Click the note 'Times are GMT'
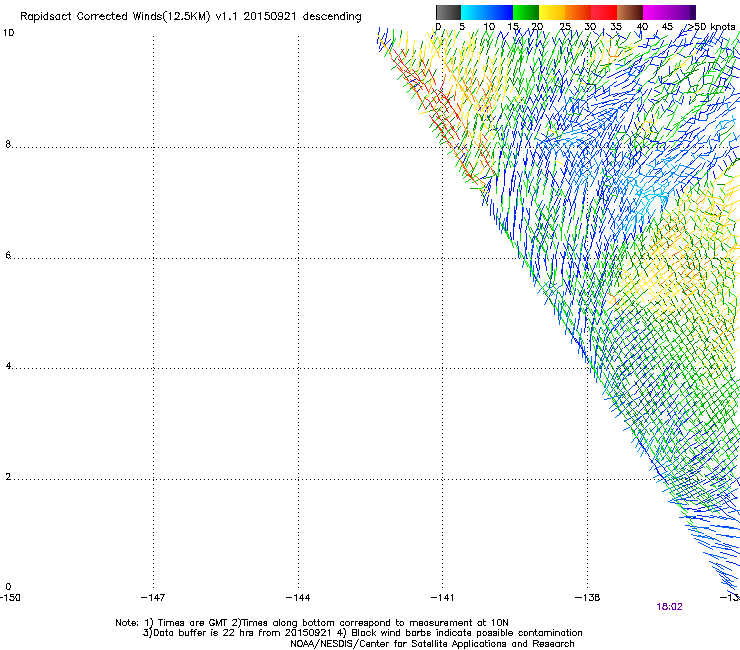This screenshot has width=740, height=650. click(x=193, y=623)
